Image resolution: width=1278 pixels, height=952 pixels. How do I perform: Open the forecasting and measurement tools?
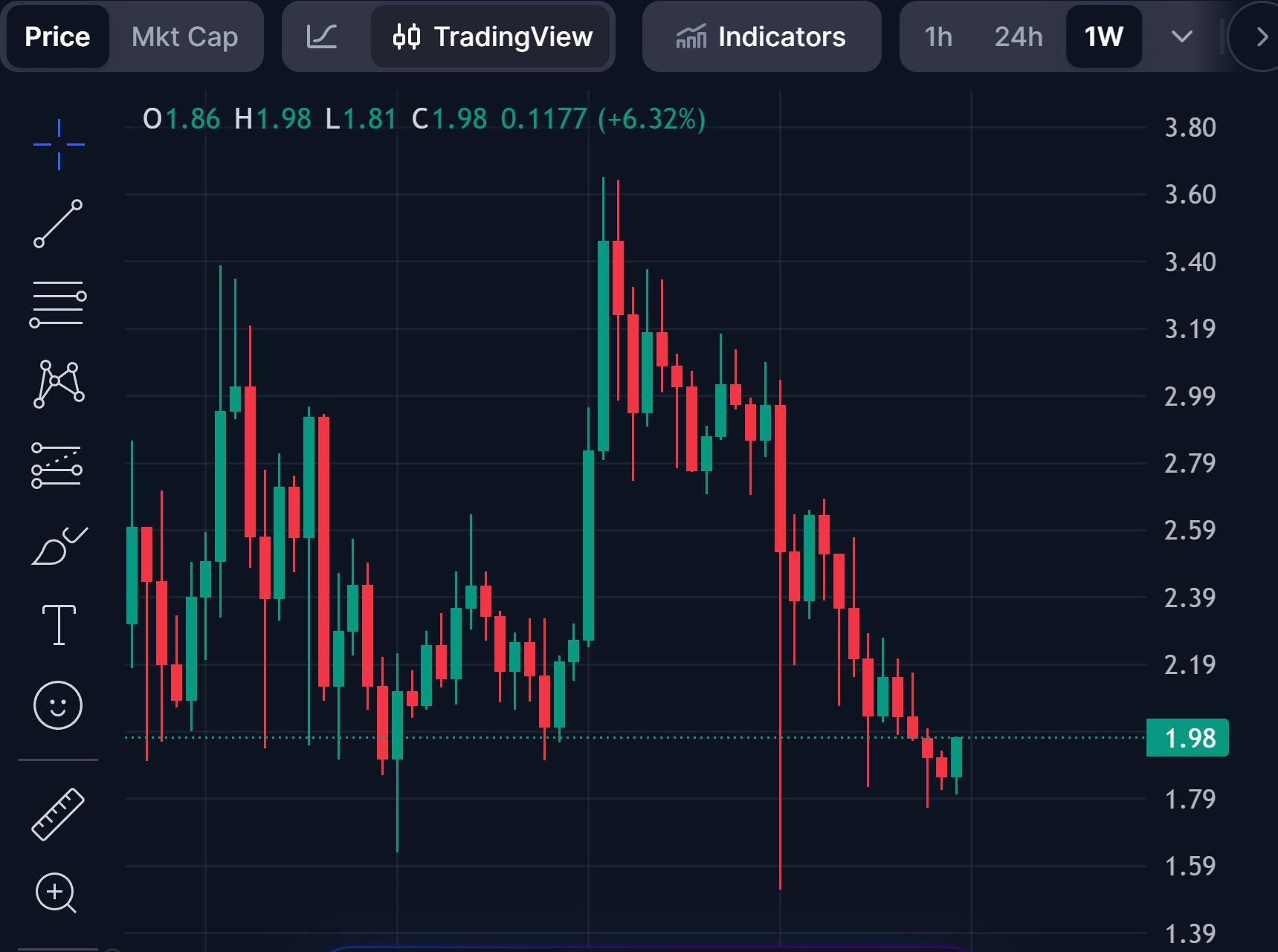[x=57, y=466]
